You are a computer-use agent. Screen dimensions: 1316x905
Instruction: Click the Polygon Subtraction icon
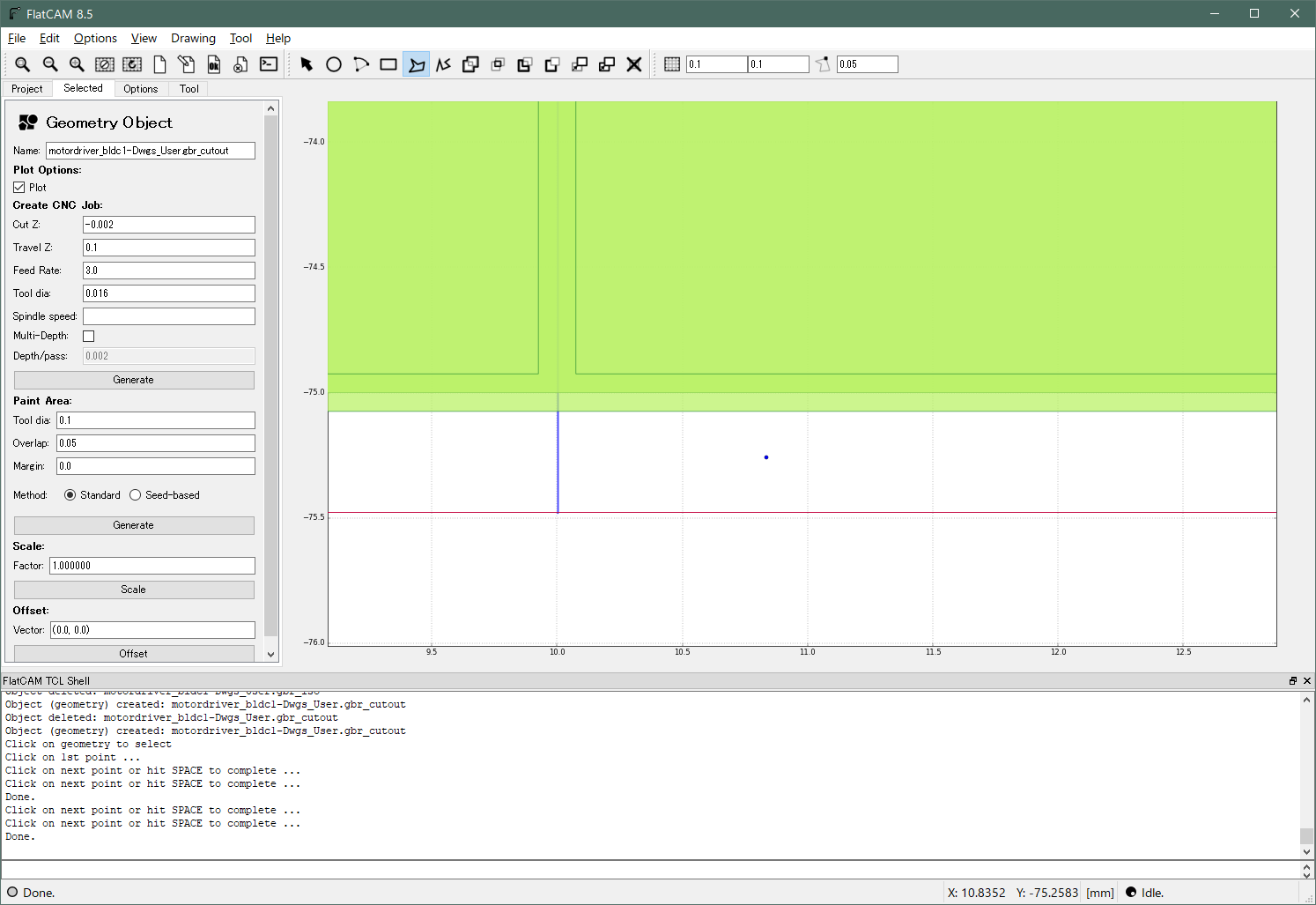coord(525,64)
